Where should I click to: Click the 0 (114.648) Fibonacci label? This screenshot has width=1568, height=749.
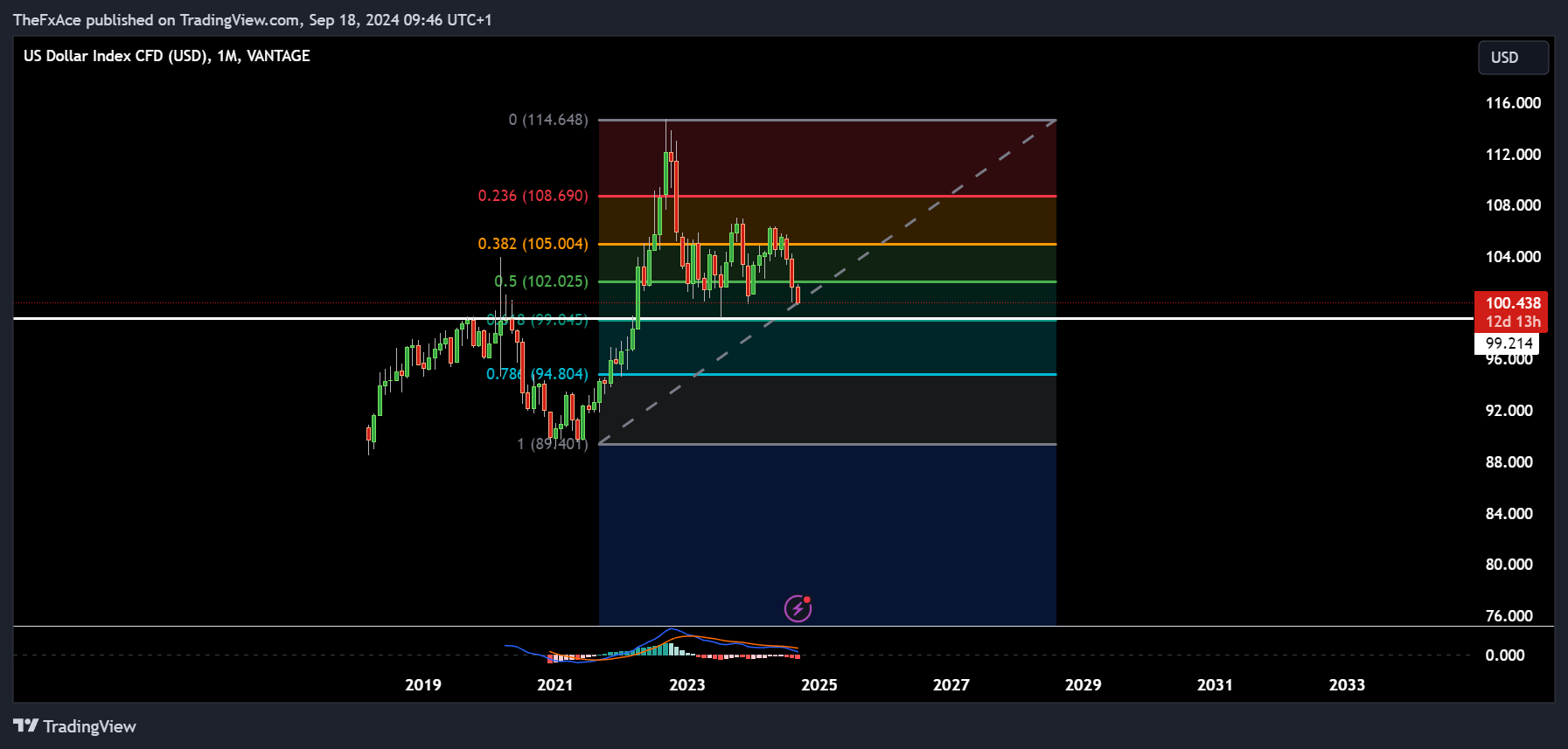point(548,120)
